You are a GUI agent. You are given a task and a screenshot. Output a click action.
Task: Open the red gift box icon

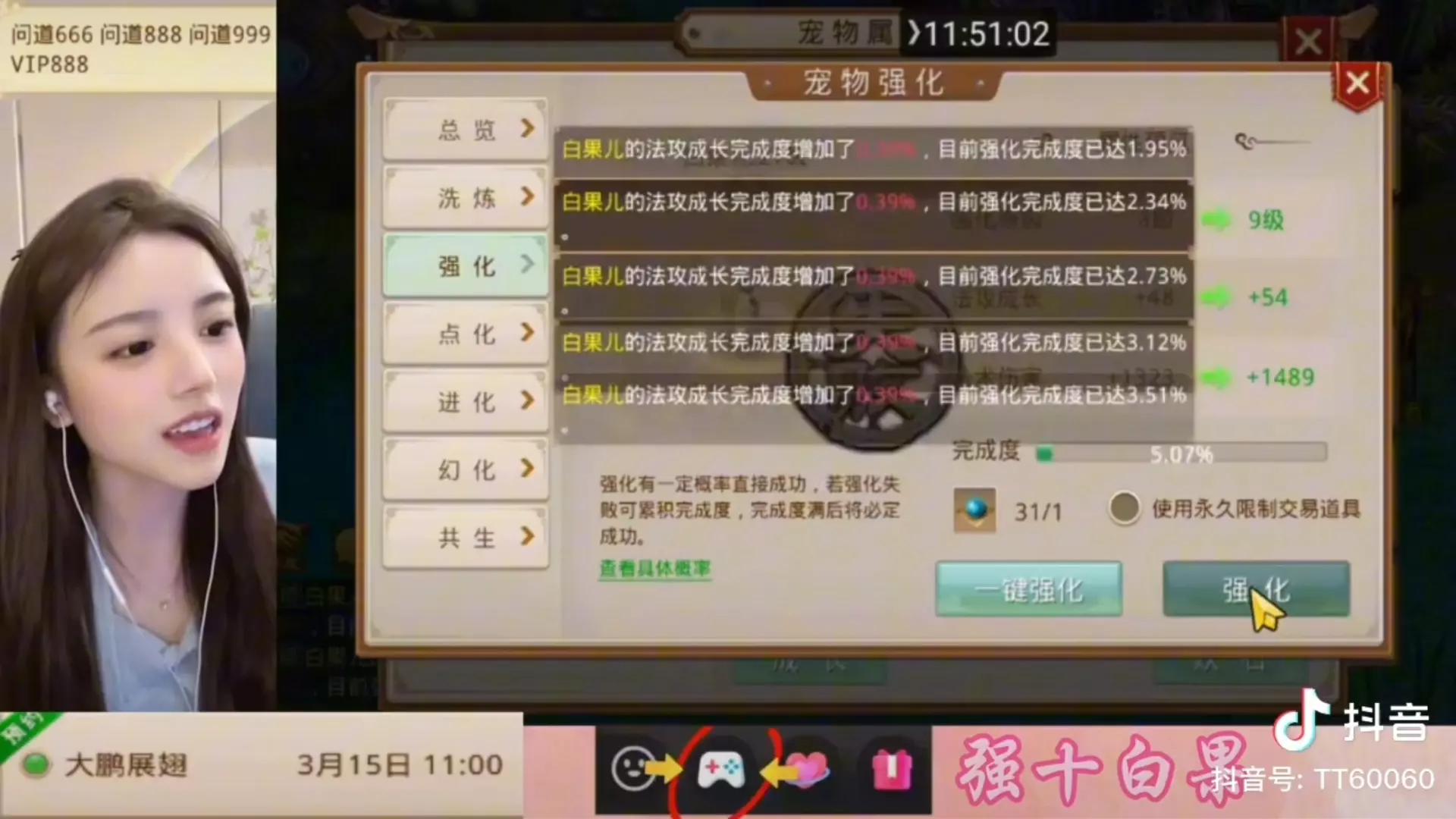pos(892,770)
